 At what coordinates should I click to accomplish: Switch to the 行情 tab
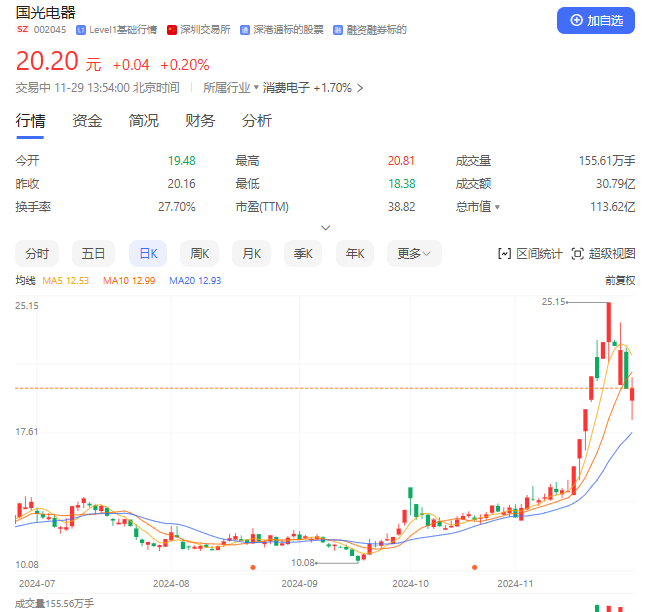tap(30, 121)
